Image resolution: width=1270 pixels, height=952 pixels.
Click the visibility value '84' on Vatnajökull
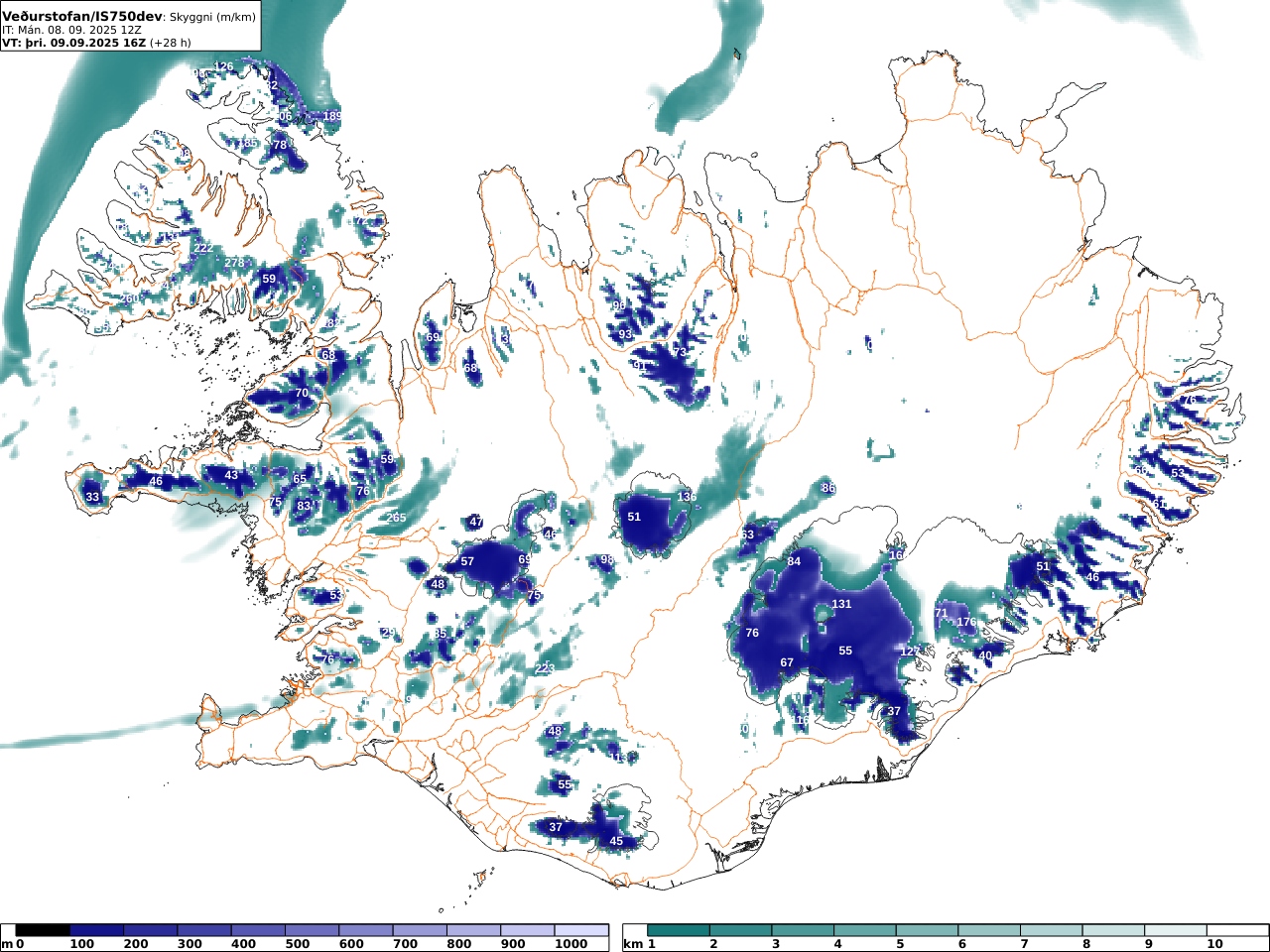(x=794, y=561)
